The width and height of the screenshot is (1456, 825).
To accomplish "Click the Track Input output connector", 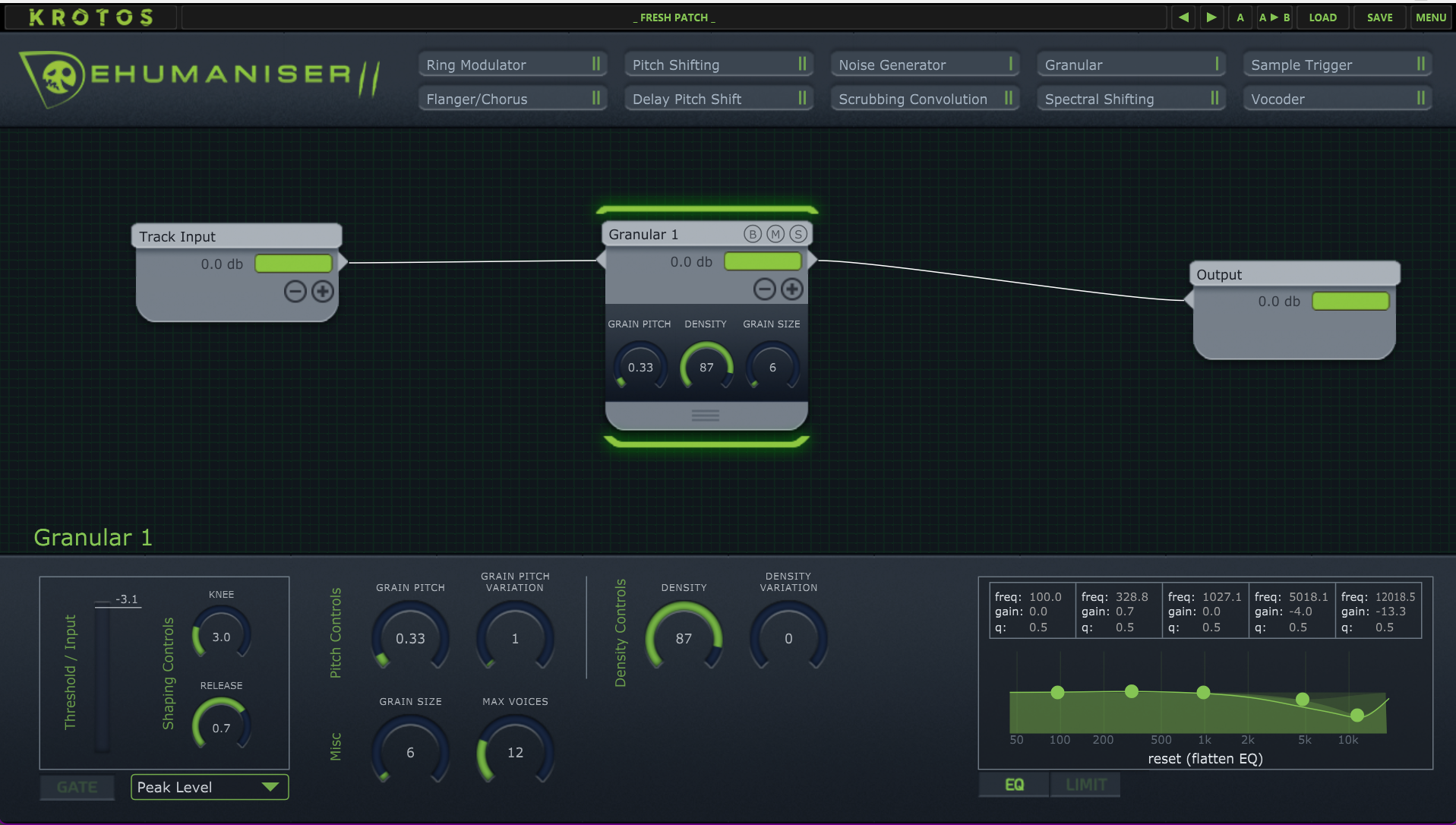I will [343, 263].
